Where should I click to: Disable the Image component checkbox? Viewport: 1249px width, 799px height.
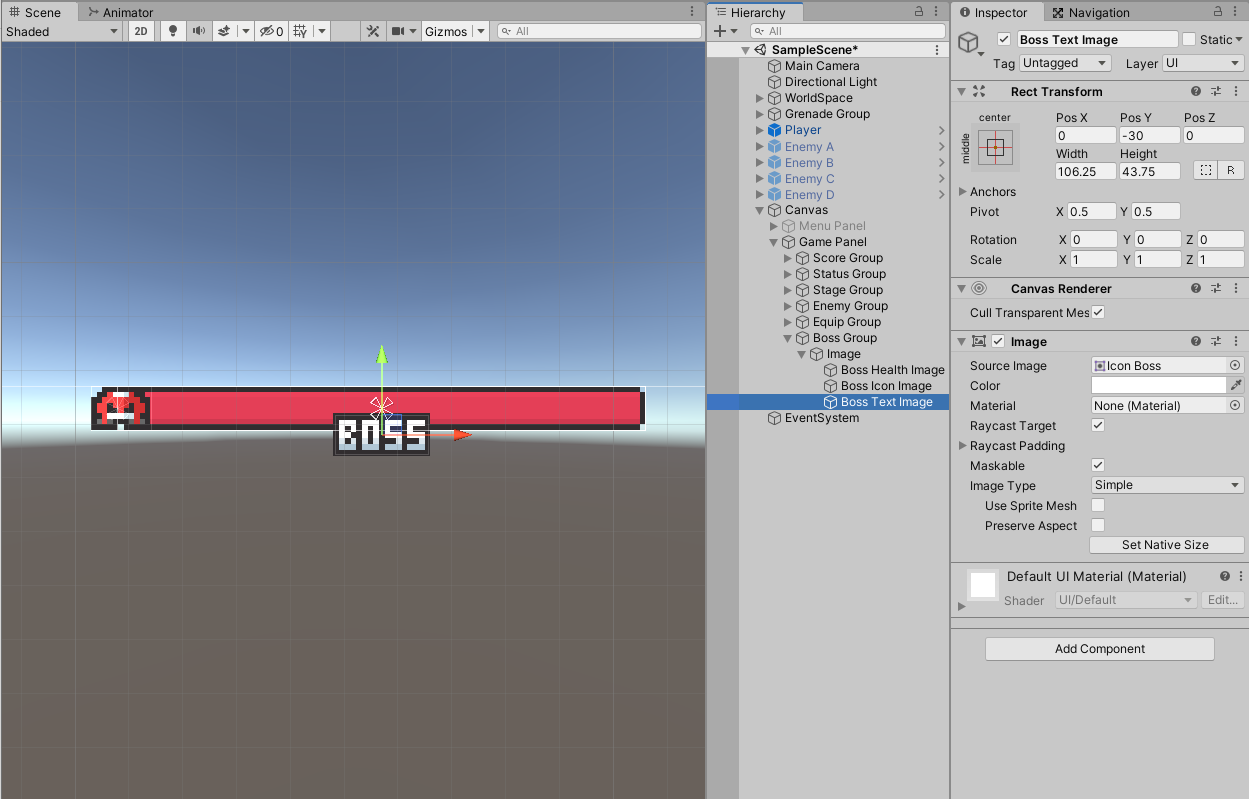998,341
